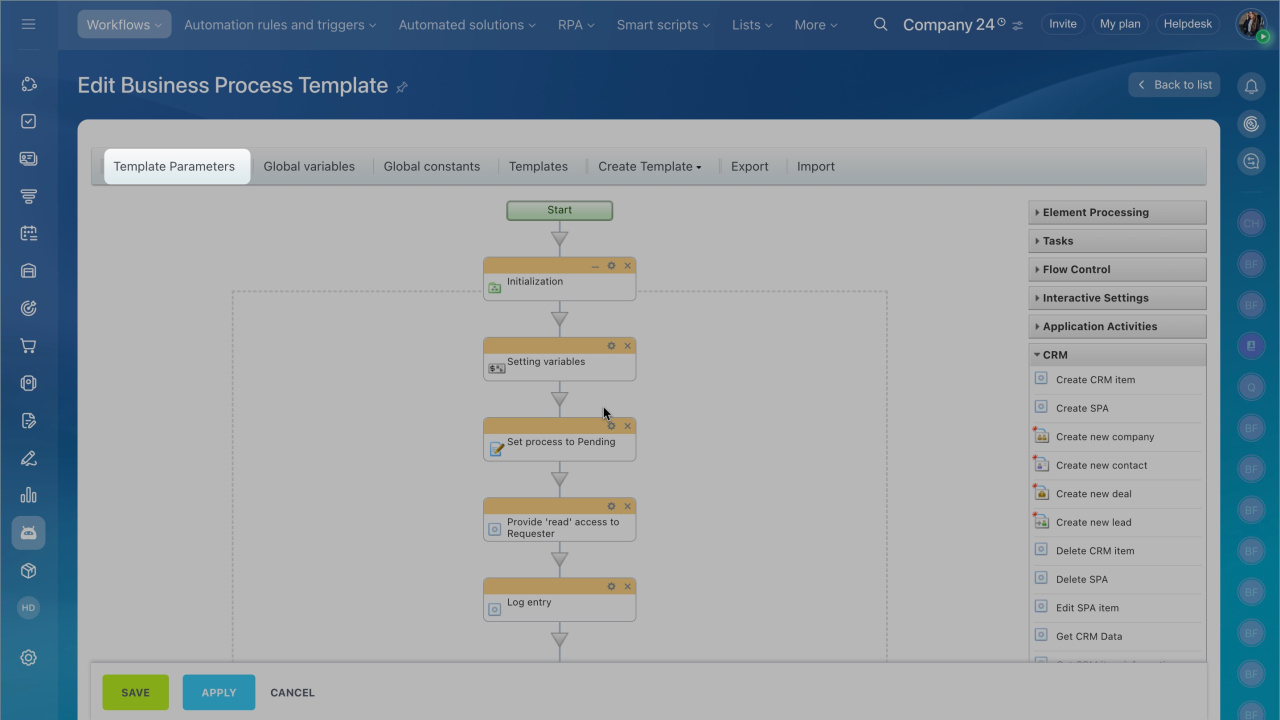The width and height of the screenshot is (1280, 720).
Task: Open the Global constants tab
Action: 432,166
